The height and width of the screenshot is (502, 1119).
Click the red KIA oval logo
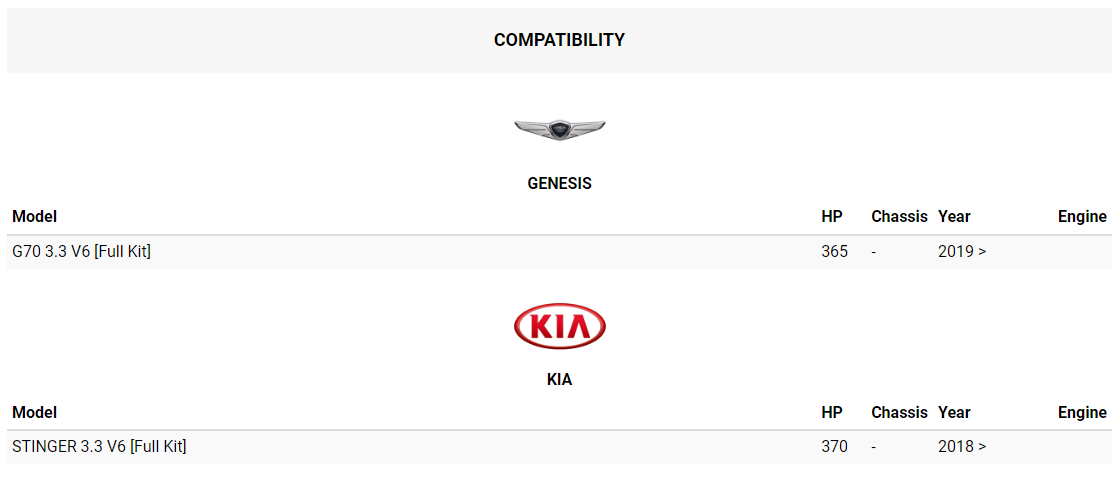(x=560, y=326)
